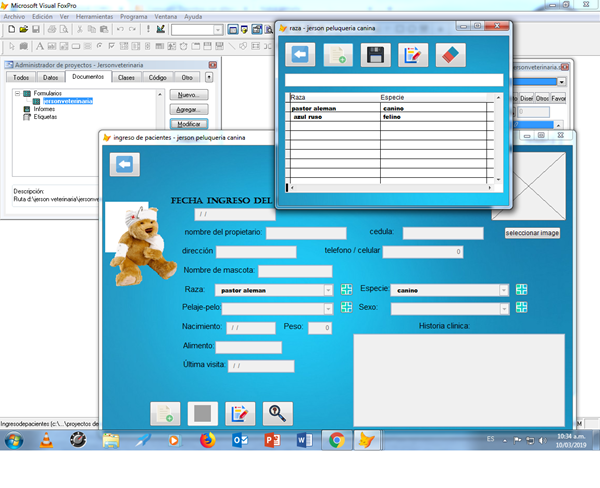Click the dirección input field
This screenshot has height=488, width=600.
tap(256, 252)
